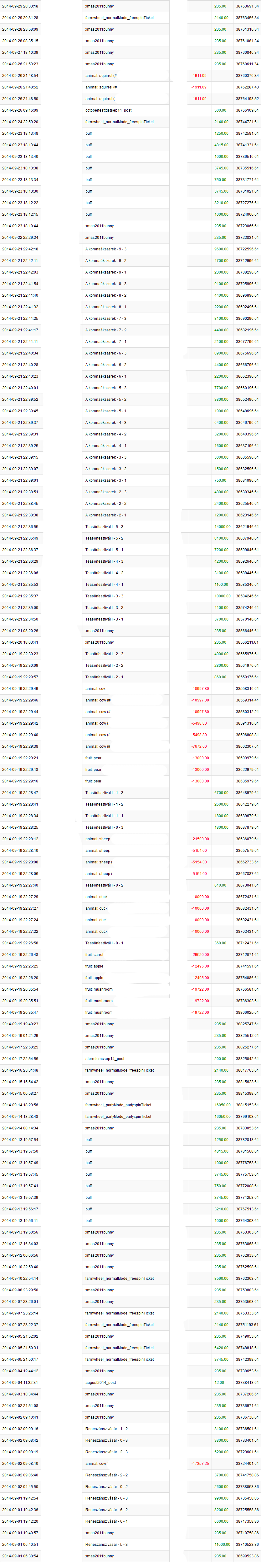Select Reneszánsz vásár - 5 - 3 description

[106, 1544]
